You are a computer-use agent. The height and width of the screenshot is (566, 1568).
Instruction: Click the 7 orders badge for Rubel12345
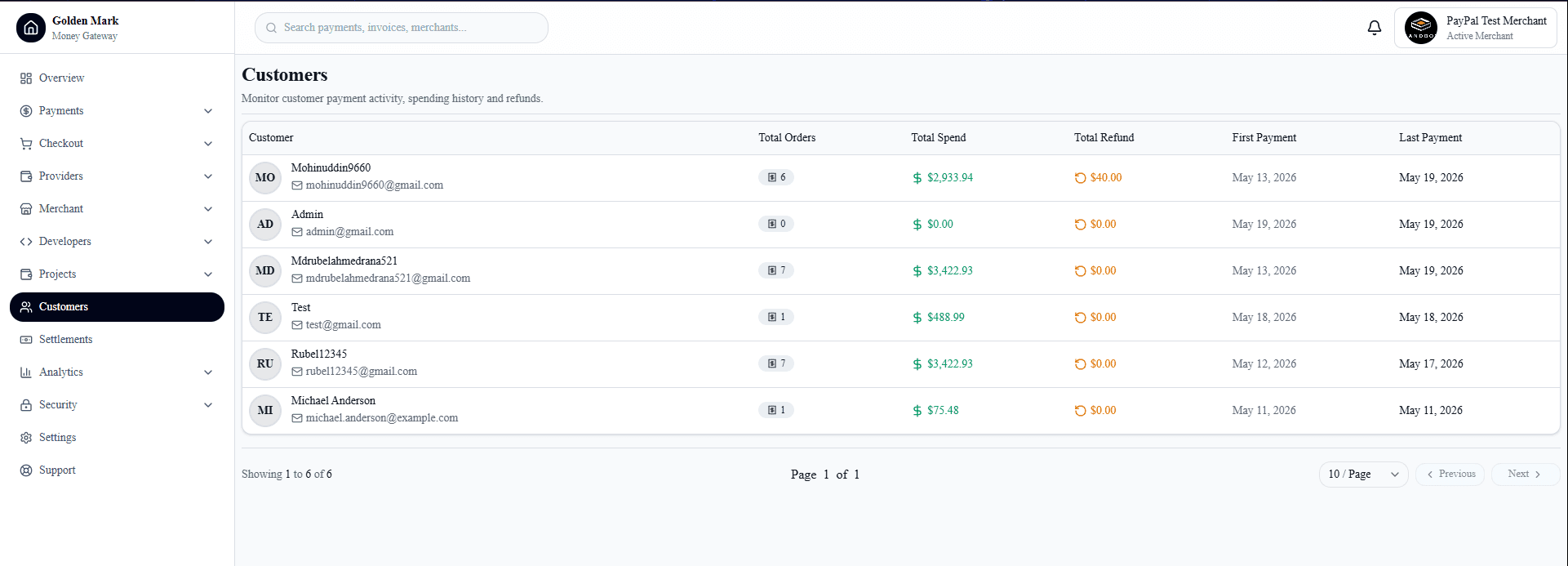tap(776, 363)
